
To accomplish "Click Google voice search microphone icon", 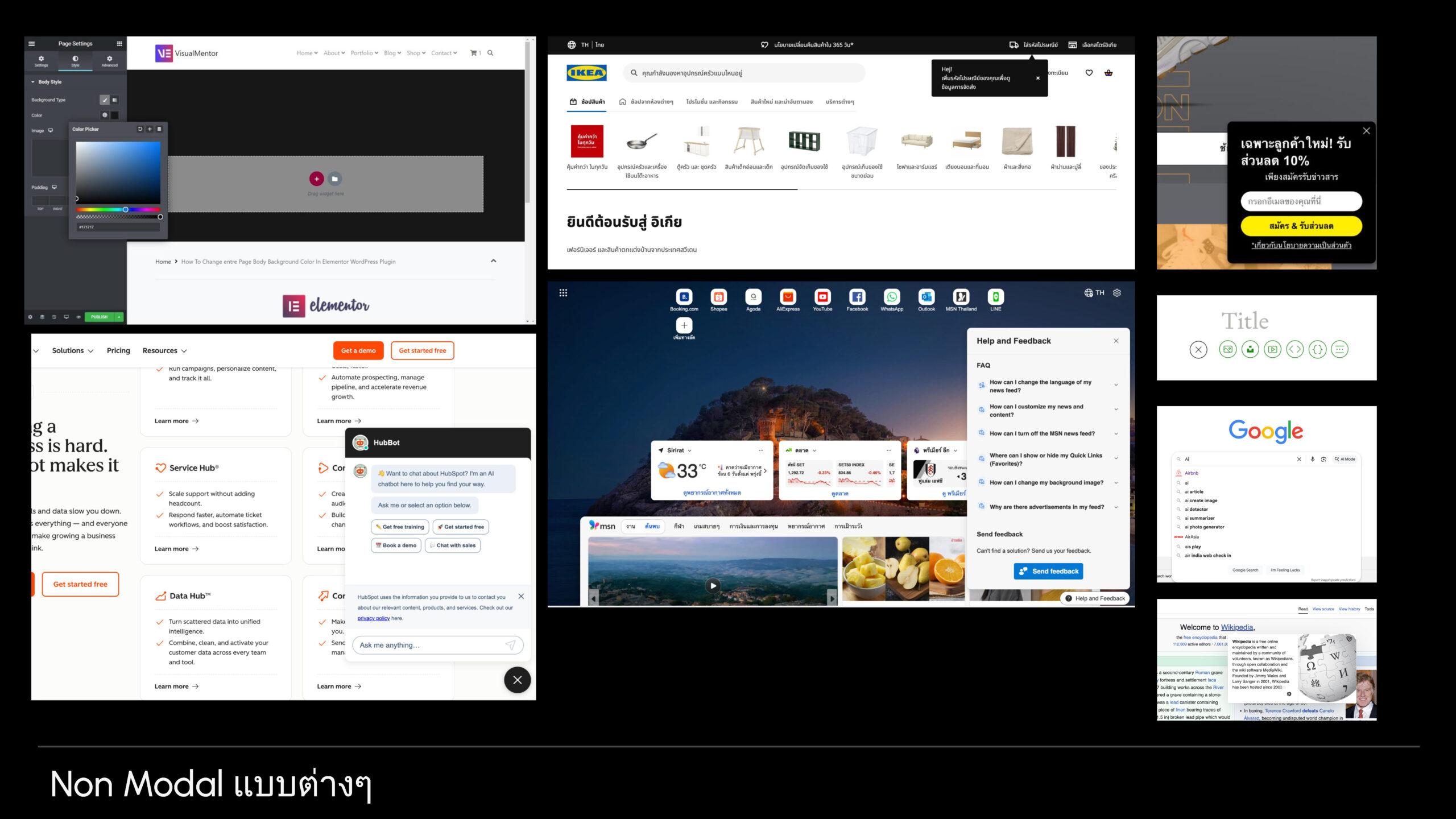I will coord(1312,459).
